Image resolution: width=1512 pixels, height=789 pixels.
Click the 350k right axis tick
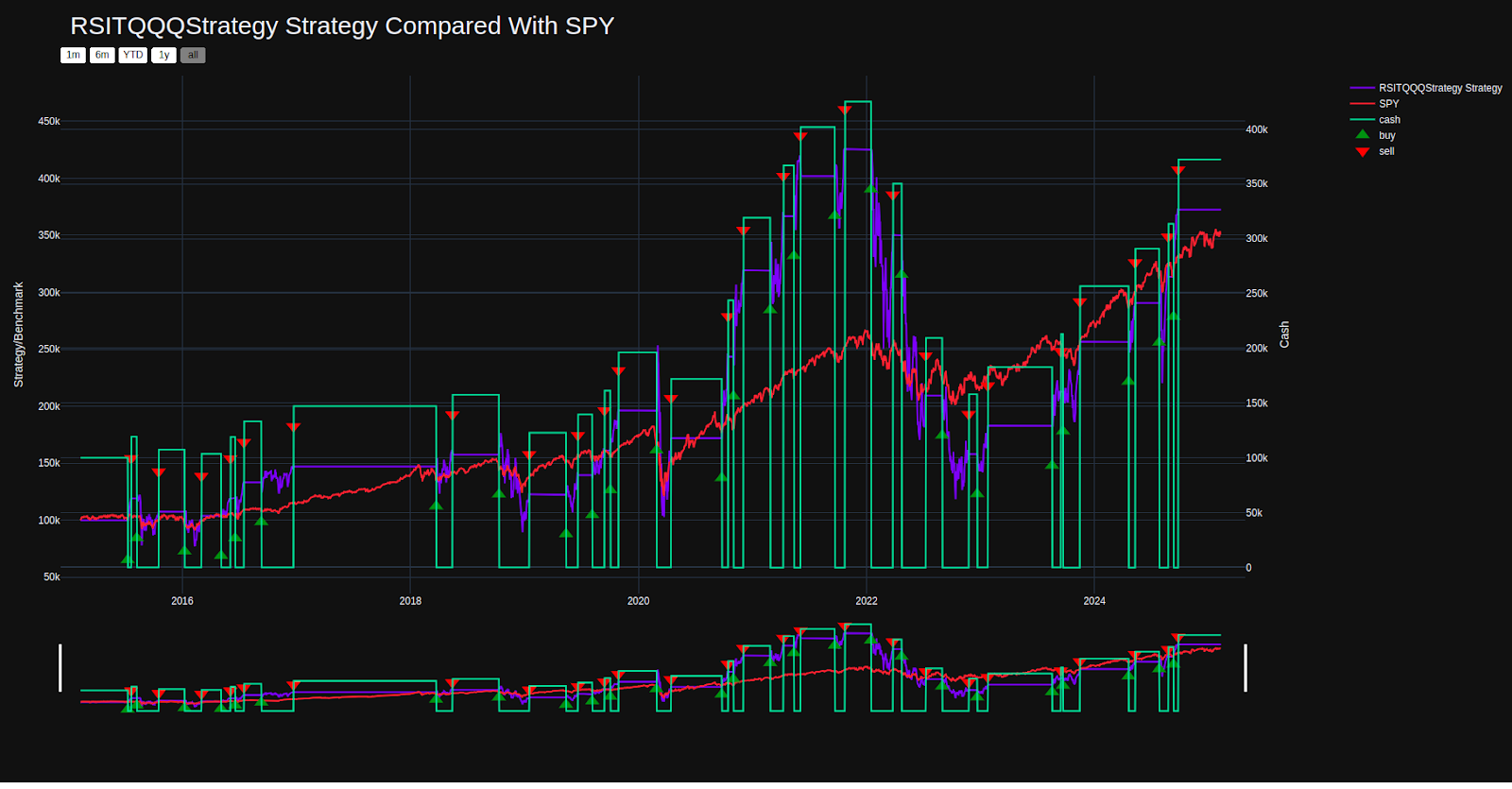[x=1257, y=184]
